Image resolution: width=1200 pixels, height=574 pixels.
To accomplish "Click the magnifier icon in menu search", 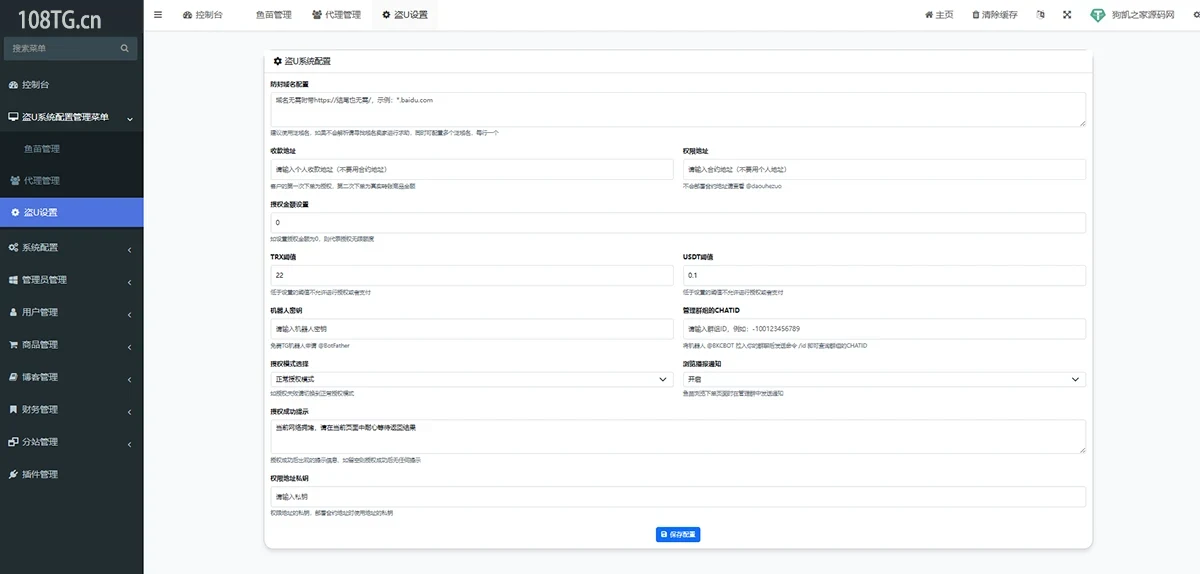I will click(125, 48).
